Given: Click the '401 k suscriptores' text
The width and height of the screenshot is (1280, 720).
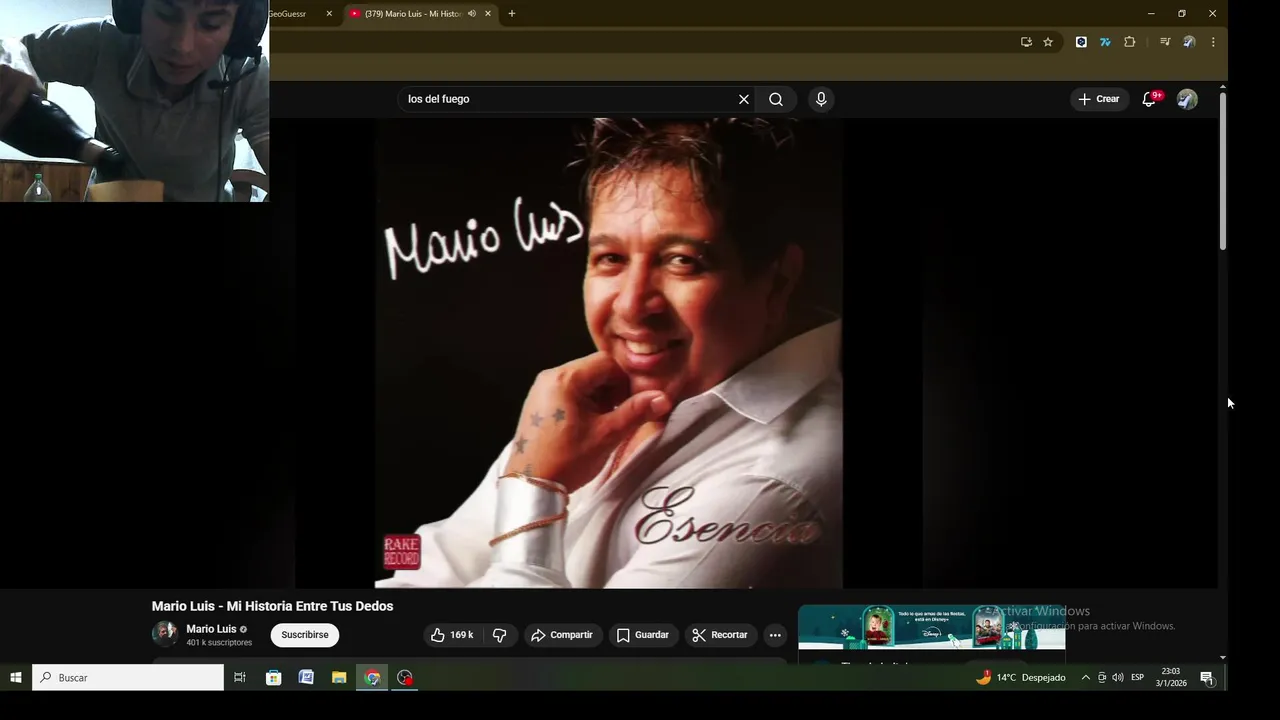Looking at the screenshot, I should pyautogui.click(x=219, y=643).
